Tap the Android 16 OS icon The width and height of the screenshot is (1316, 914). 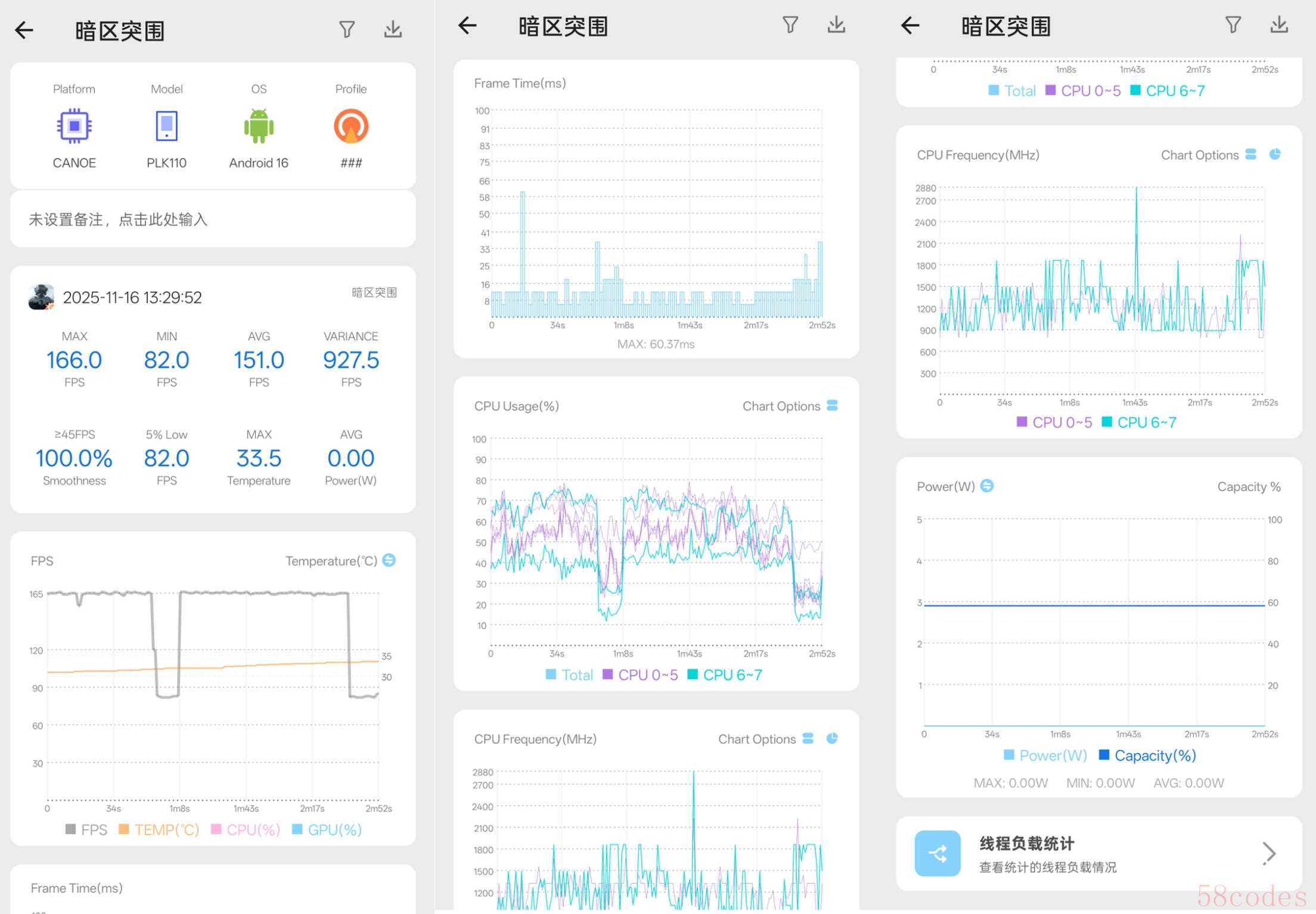259,126
